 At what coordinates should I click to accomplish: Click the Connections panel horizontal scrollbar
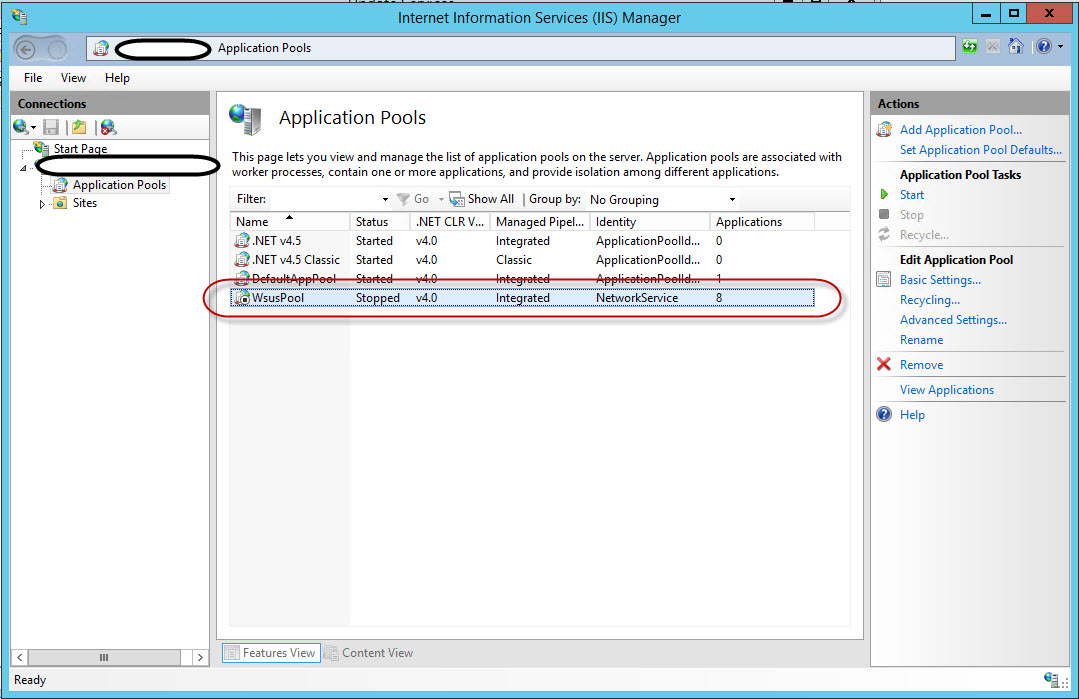click(x=105, y=657)
